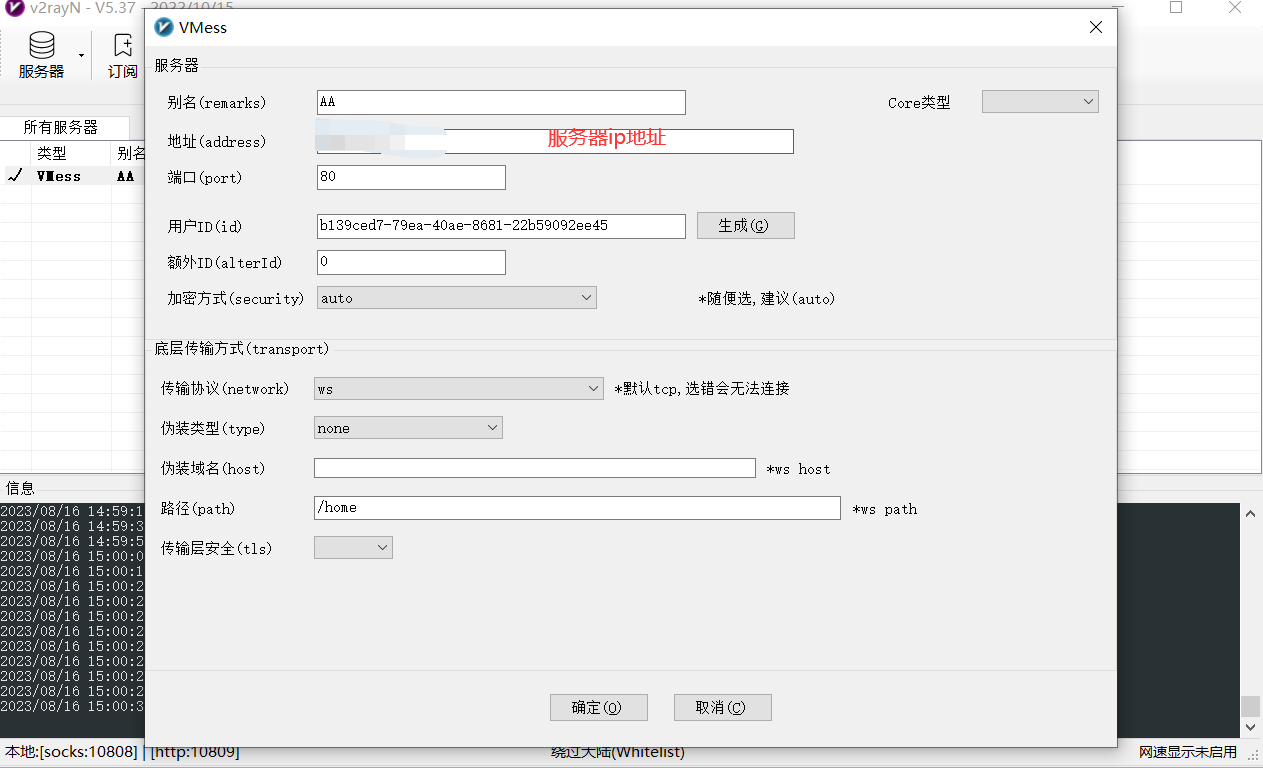The height and width of the screenshot is (768, 1263).
Task: Click the 额外ID(alterId) label
Action: (225, 263)
